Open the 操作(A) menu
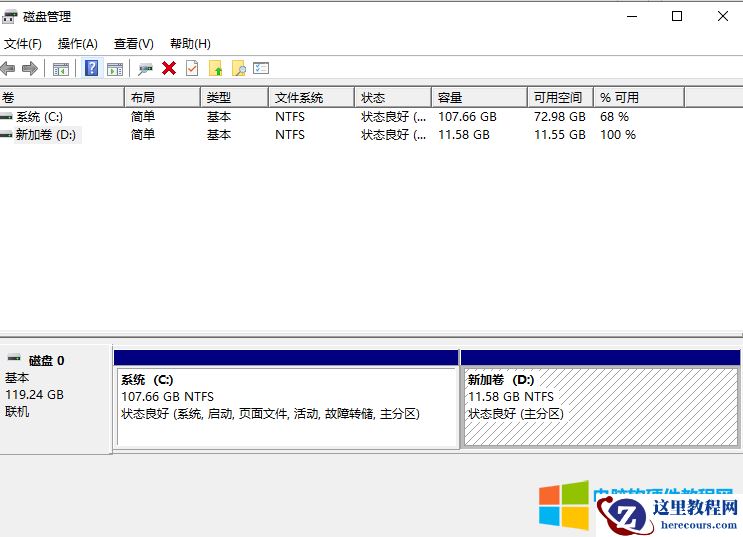 tap(78, 44)
